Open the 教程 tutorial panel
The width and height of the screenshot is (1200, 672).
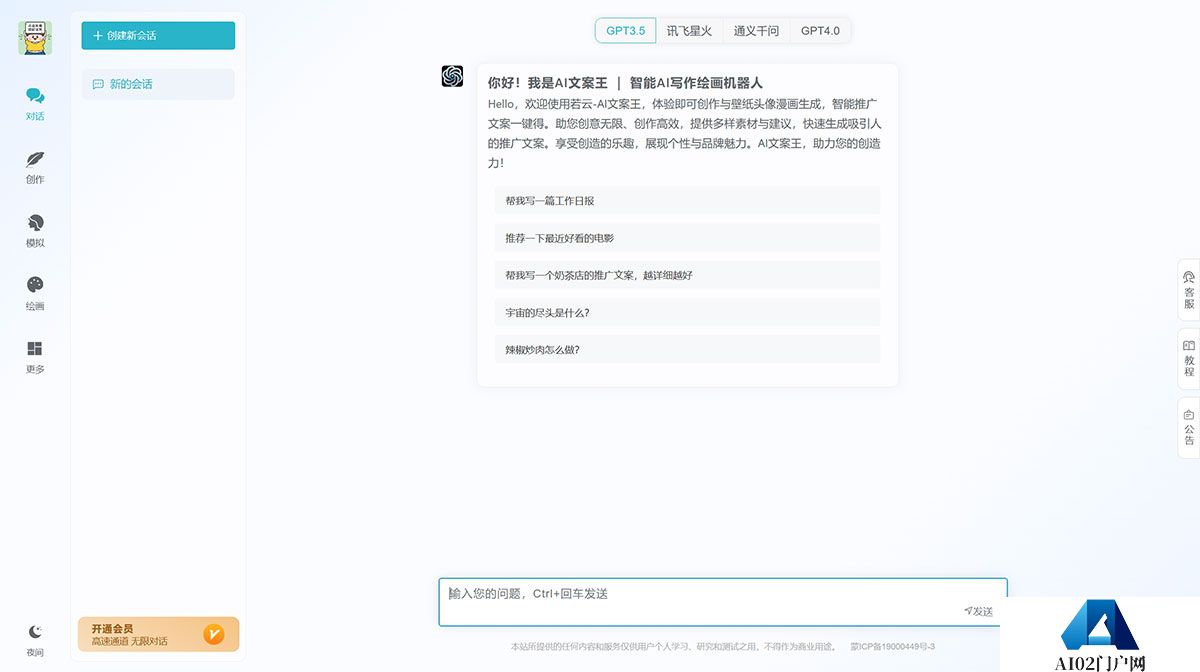1189,359
